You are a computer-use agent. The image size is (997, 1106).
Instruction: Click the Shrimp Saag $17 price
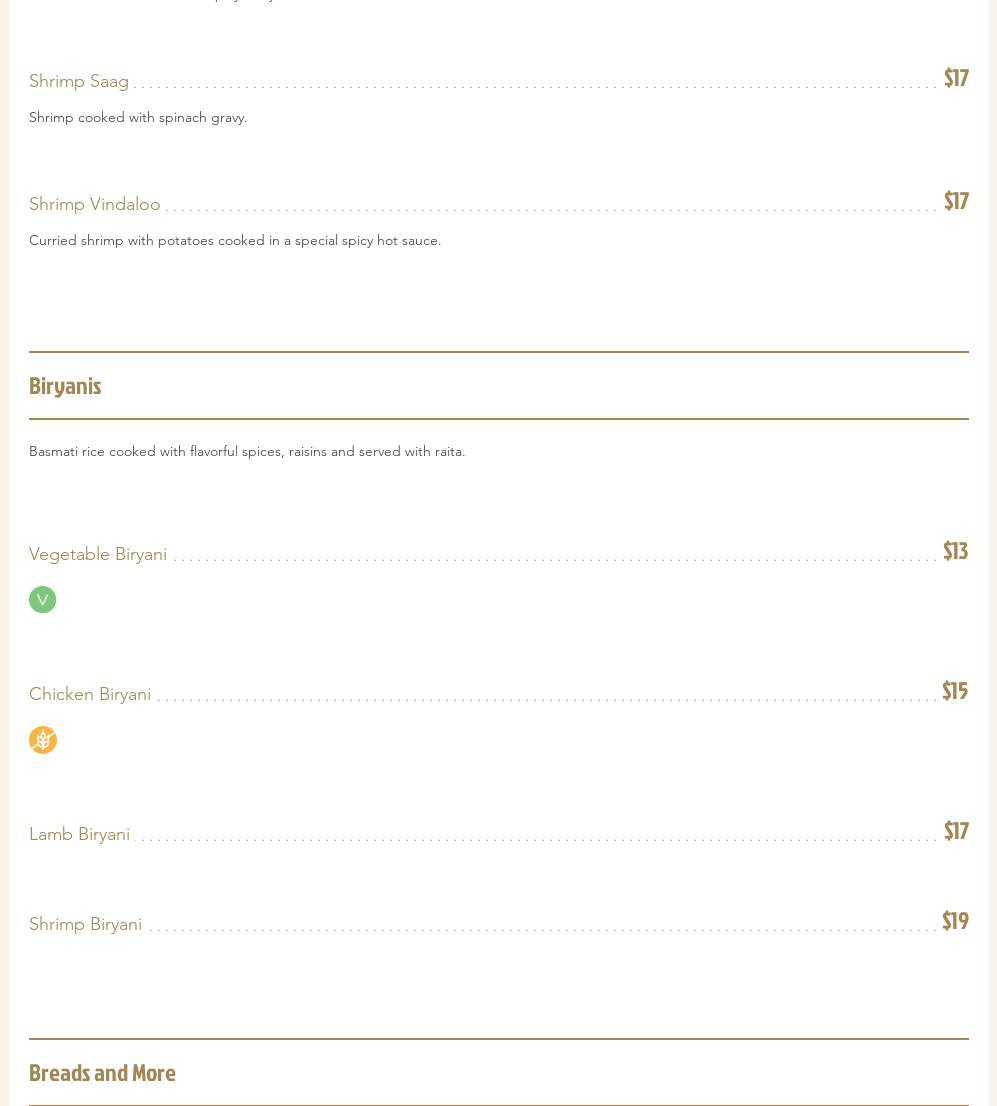(956, 78)
